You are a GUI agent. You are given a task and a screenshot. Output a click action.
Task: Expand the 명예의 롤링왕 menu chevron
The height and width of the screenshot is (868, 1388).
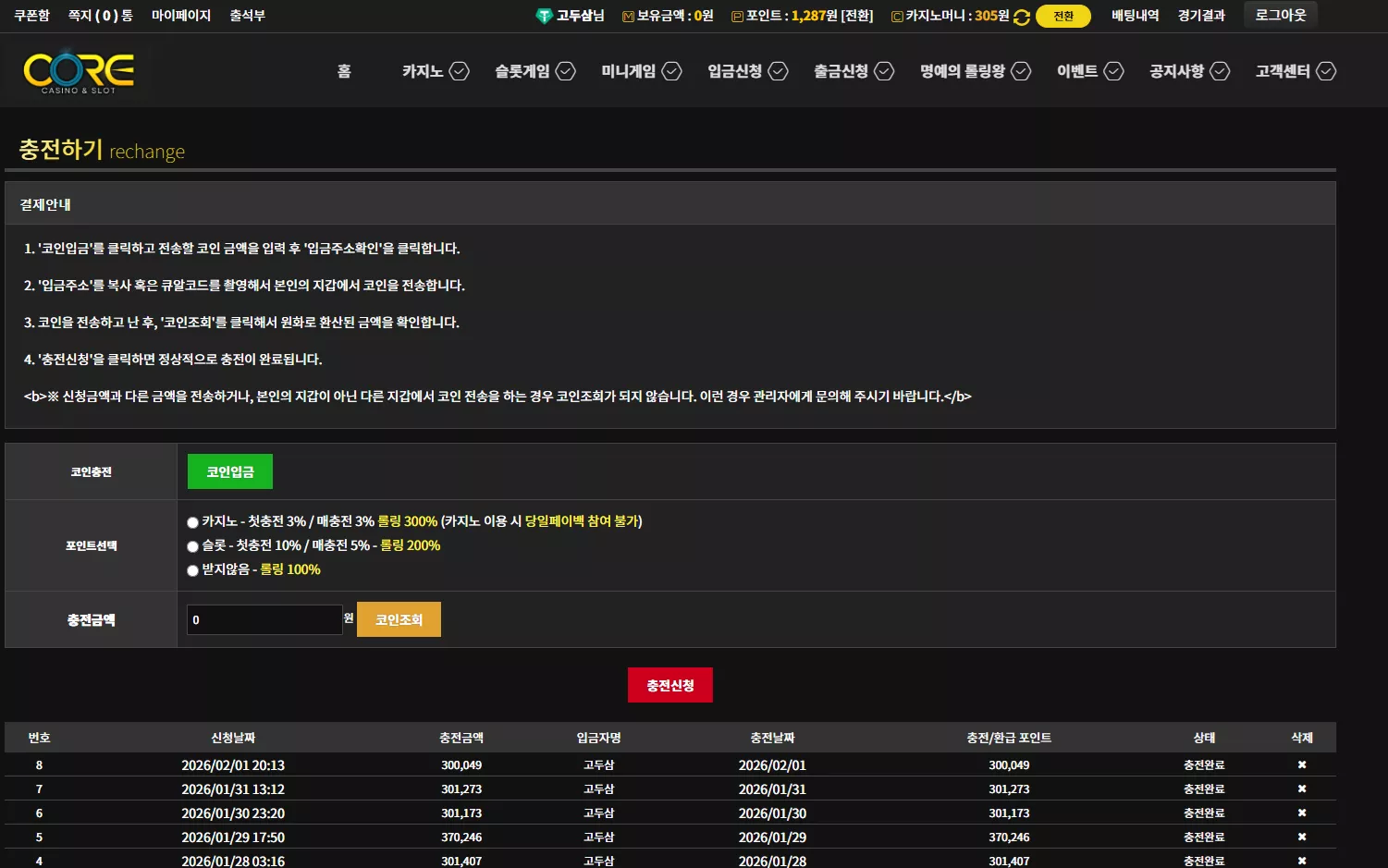1022,71
